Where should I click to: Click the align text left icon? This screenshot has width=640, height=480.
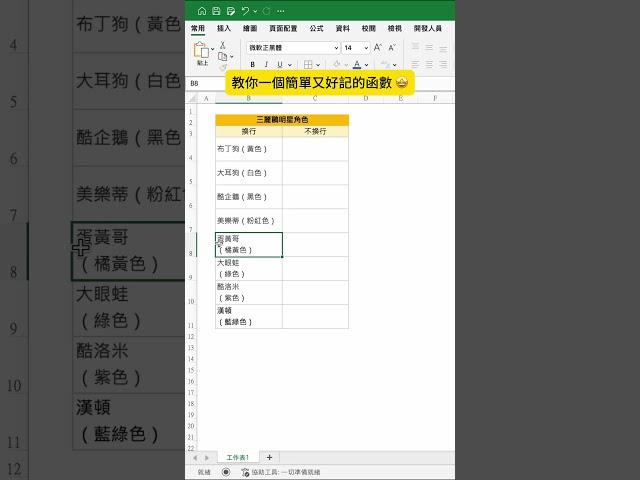(416, 64)
